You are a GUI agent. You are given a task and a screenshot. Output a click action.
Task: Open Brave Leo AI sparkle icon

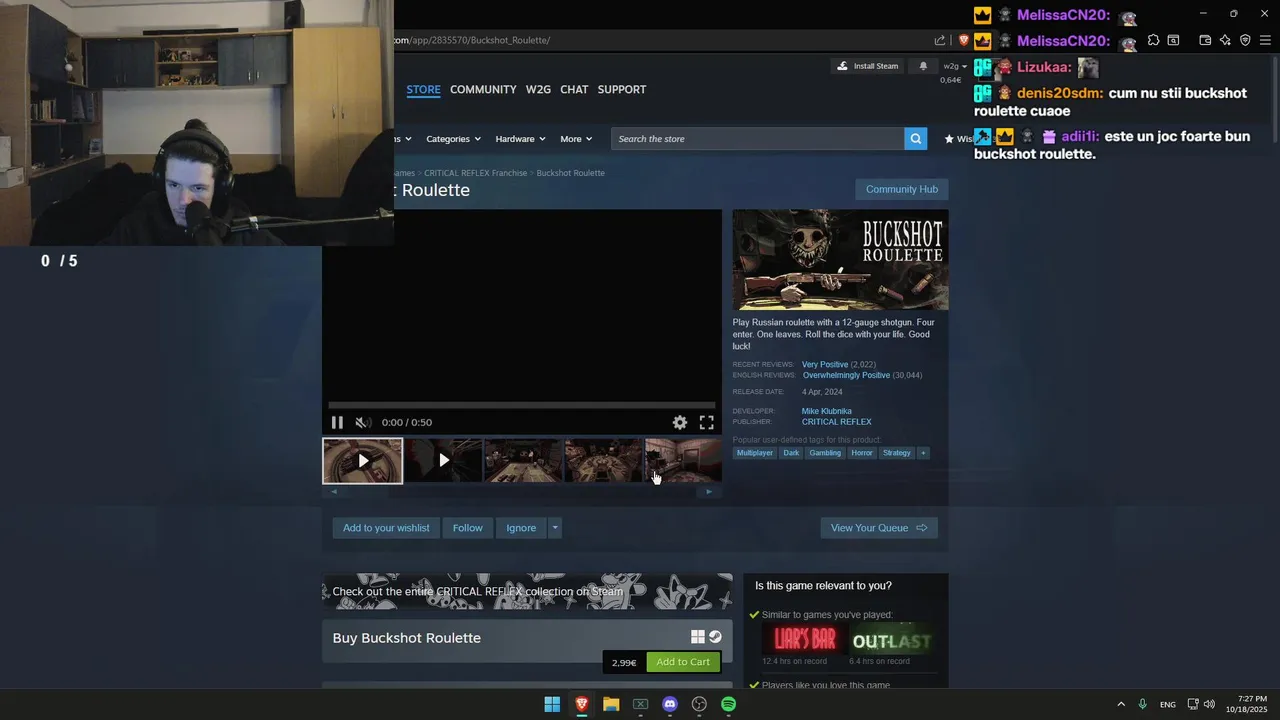tap(1225, 40)
